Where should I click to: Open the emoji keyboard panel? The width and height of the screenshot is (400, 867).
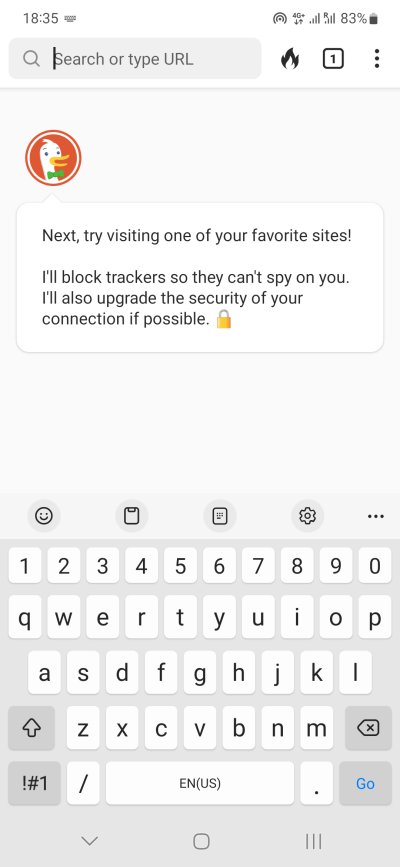44,516
